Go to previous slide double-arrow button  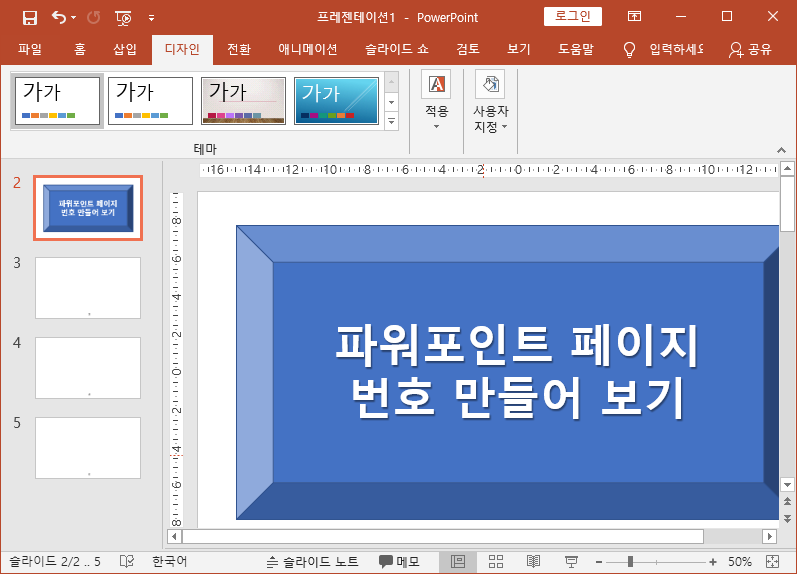(x=787, y=502)
